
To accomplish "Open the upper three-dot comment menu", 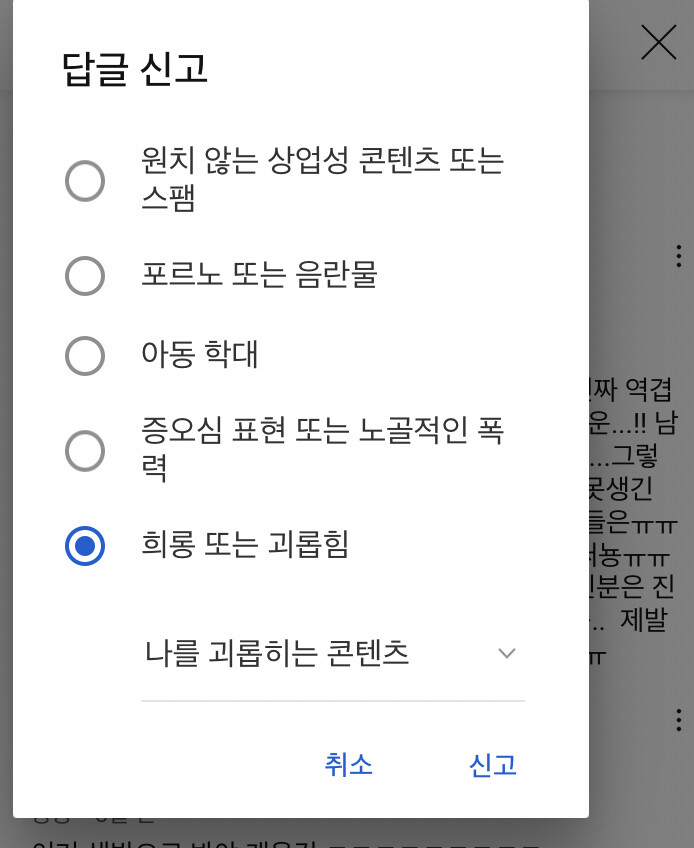I will [x=678, y=256].
